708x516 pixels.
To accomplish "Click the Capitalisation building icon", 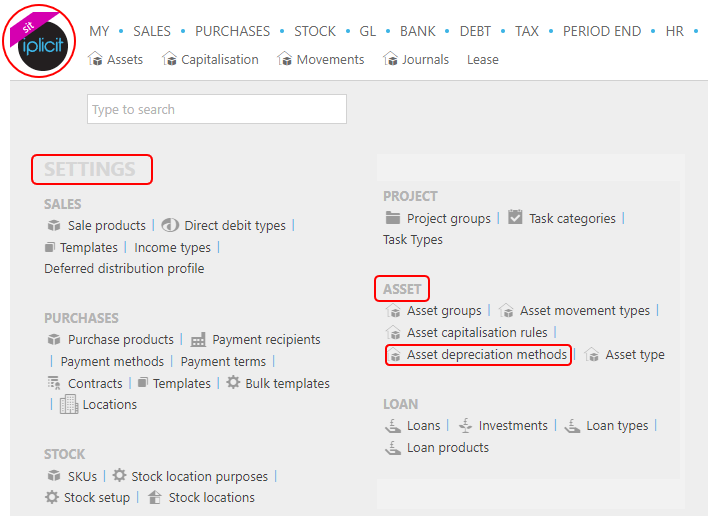I will point(169,59).
